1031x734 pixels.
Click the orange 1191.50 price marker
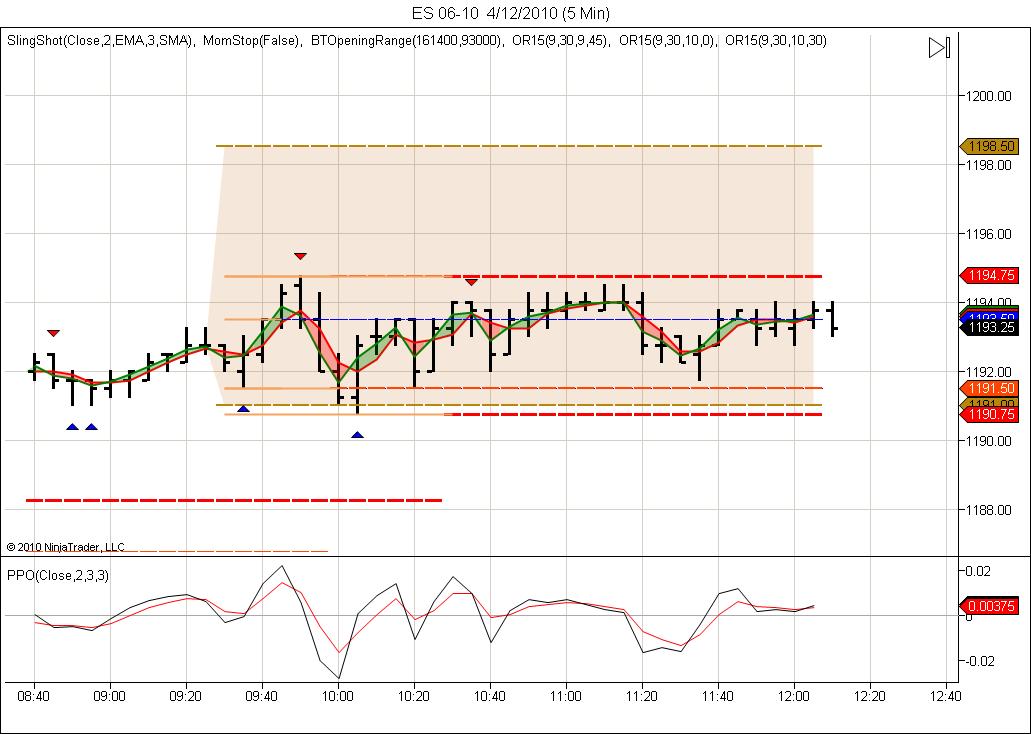pos(989,389)
